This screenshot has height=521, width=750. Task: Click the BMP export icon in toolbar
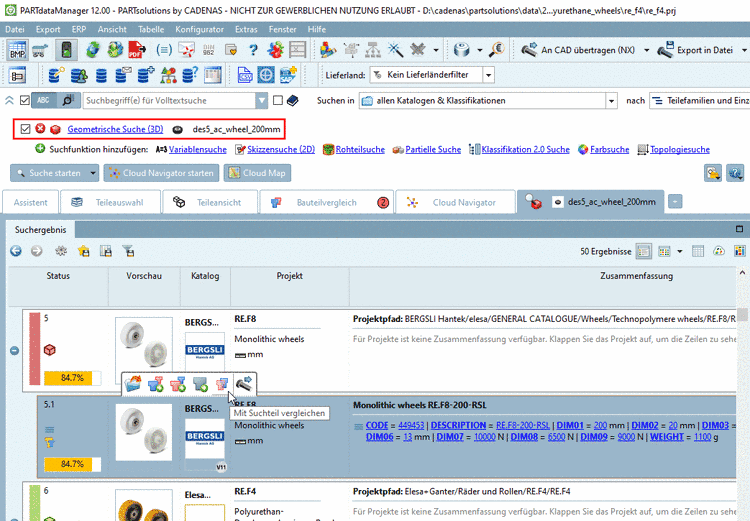coord(17,49)
